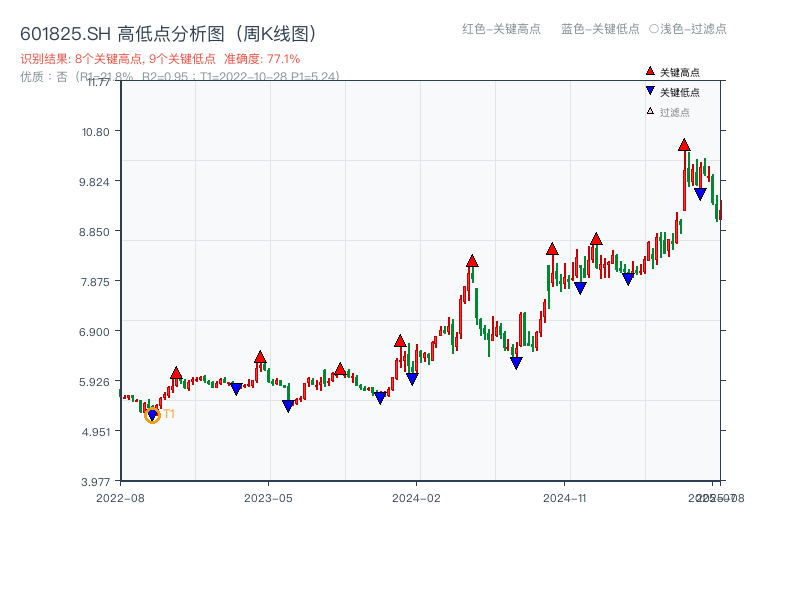Image resolution: width=800 pixels, height=600 pixels.
Task: Click the 7.875 y-axis label
Action: pyautogui.click(x=95, y=282)
